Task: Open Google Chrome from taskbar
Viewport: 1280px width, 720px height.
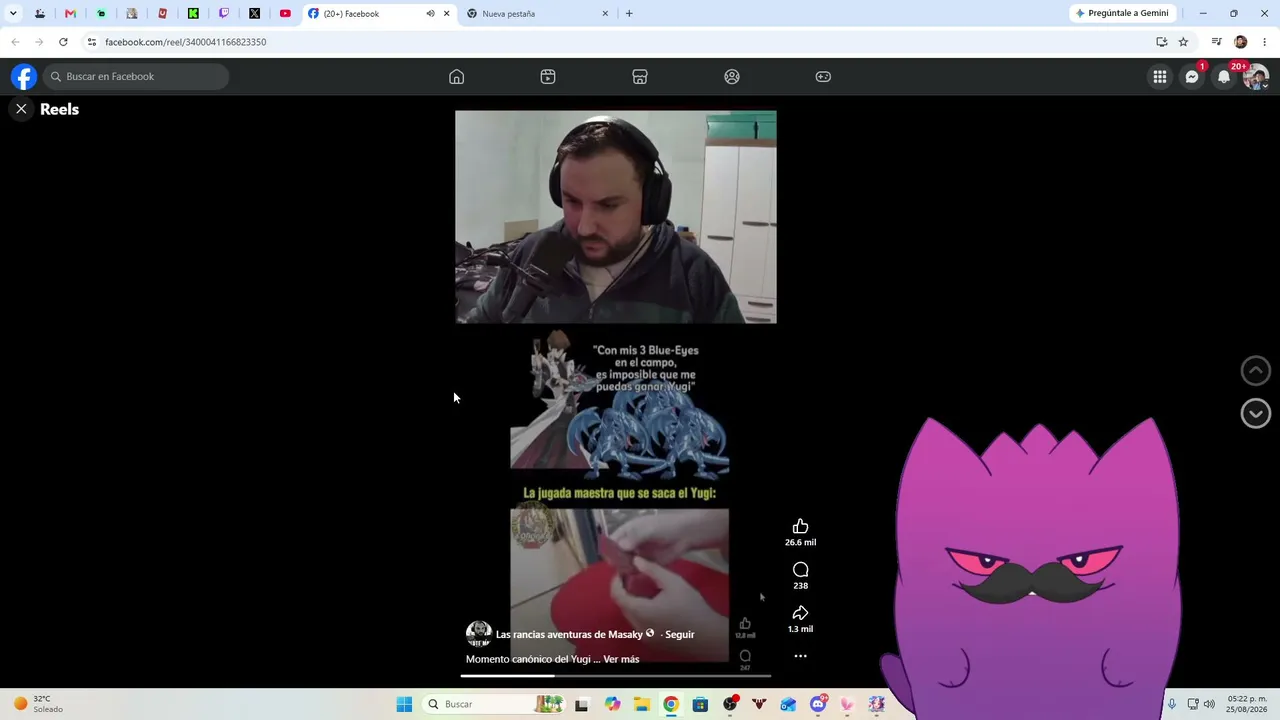Action: [670, 704]
